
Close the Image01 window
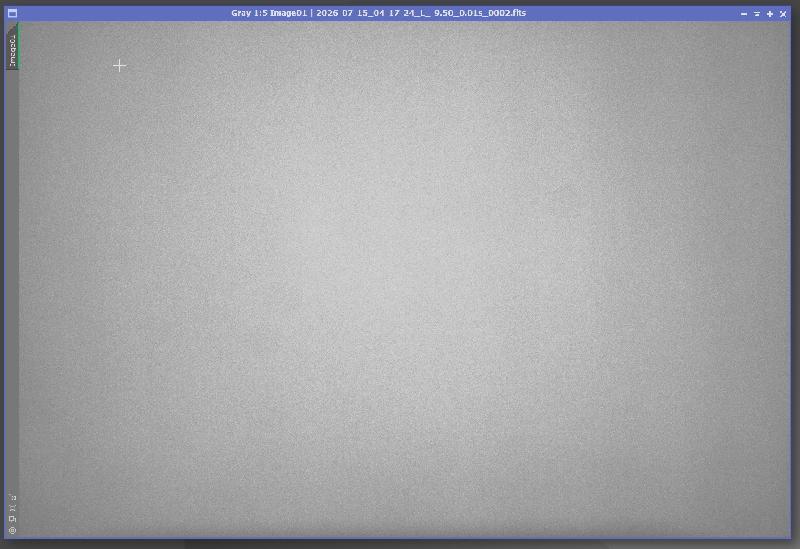(783, 14)
